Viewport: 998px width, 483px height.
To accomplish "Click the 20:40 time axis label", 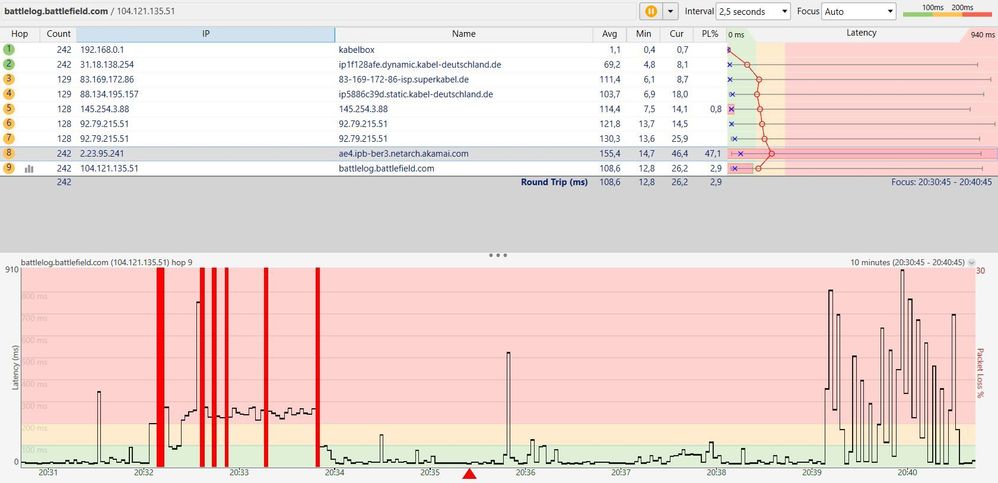I will 907,472.
